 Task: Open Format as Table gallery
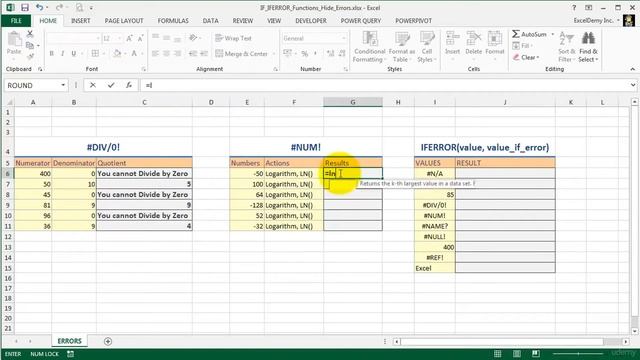tap(402, 47)
